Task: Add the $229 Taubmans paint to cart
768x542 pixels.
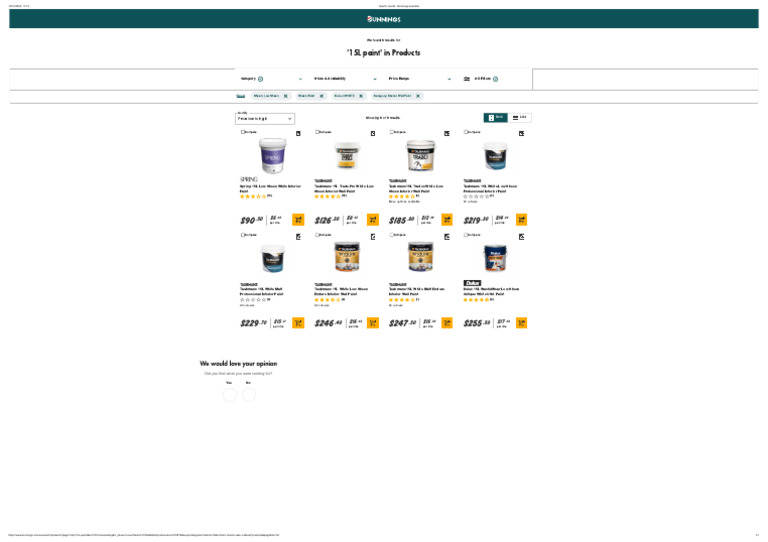Action: pos(298,323)
